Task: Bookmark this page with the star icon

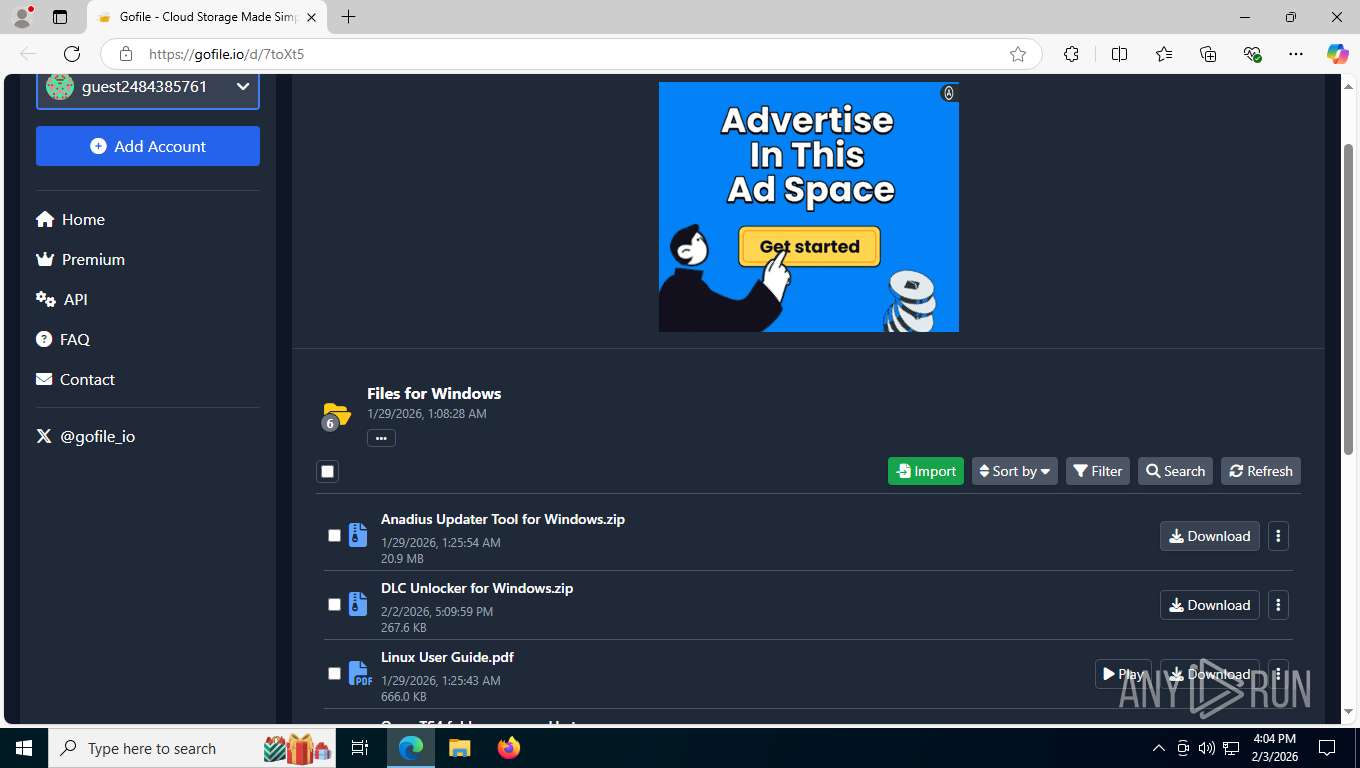Action: click(x=1018, y=54)
